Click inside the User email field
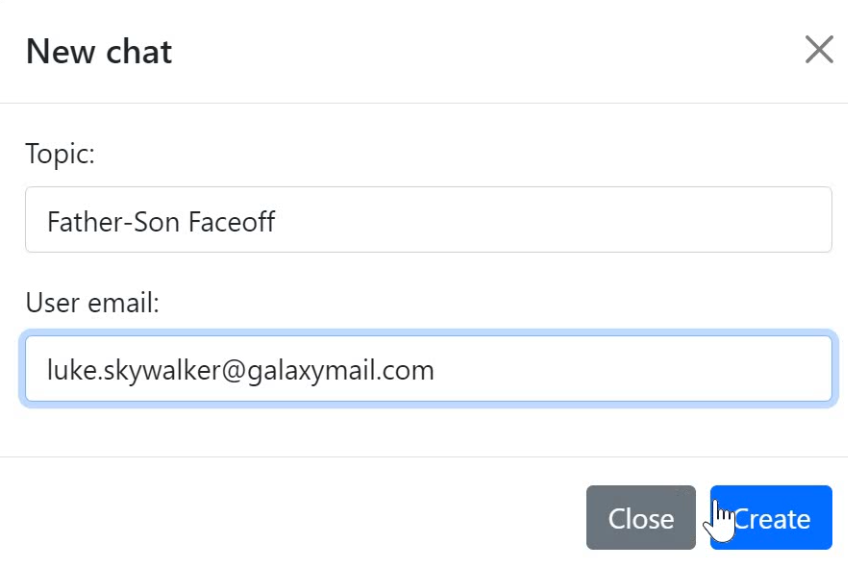This screenshot has height=571, width=848. (428, 370)
